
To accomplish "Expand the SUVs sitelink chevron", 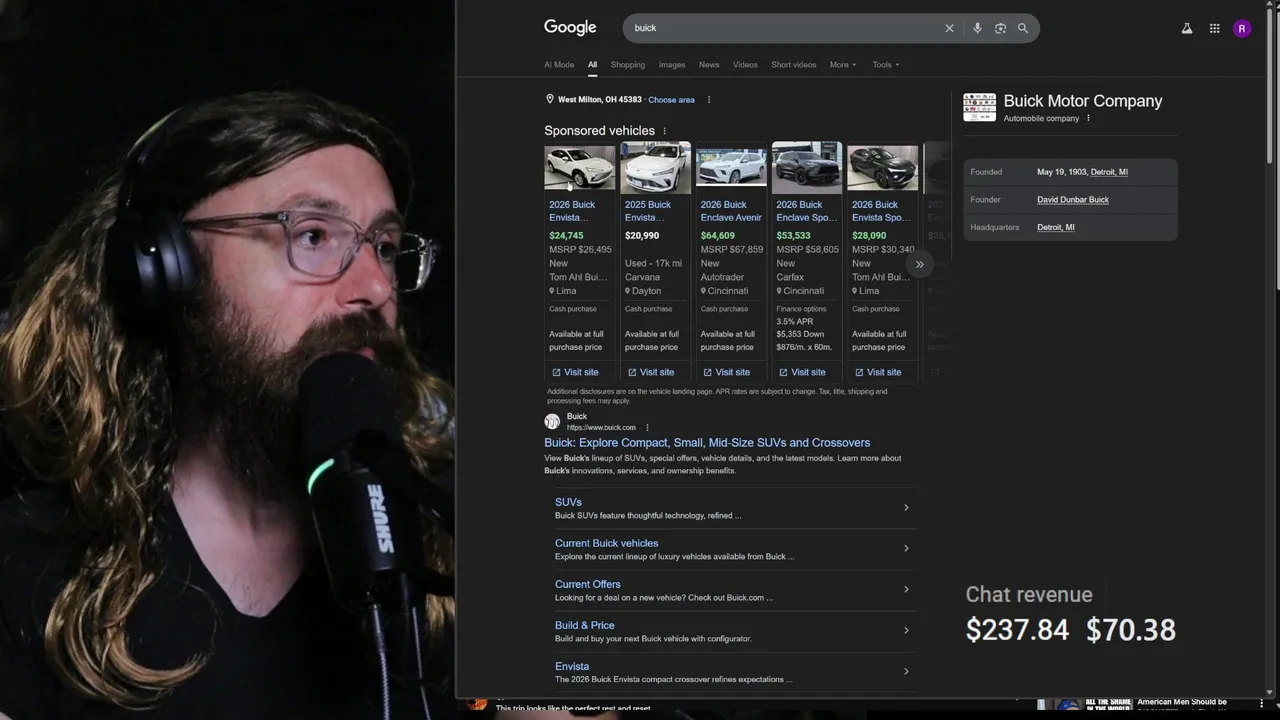I will click(x=906, y=508).
